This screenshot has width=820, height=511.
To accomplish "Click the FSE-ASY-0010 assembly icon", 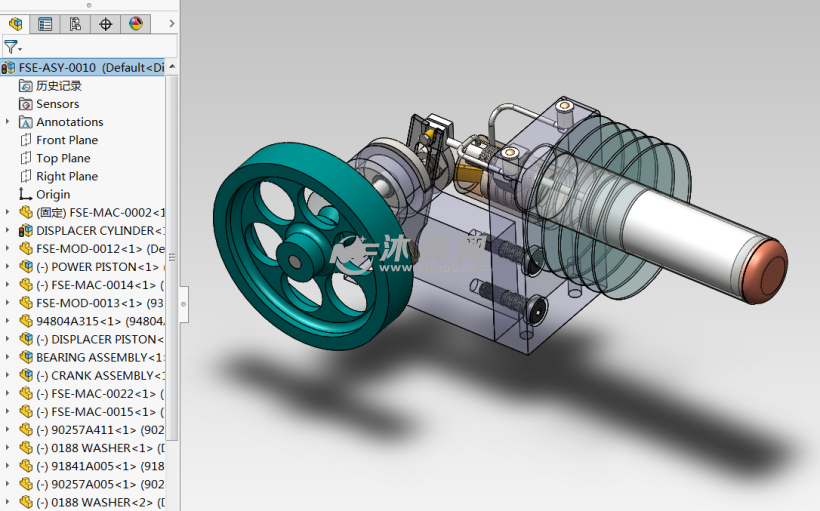I will [8, 67].
